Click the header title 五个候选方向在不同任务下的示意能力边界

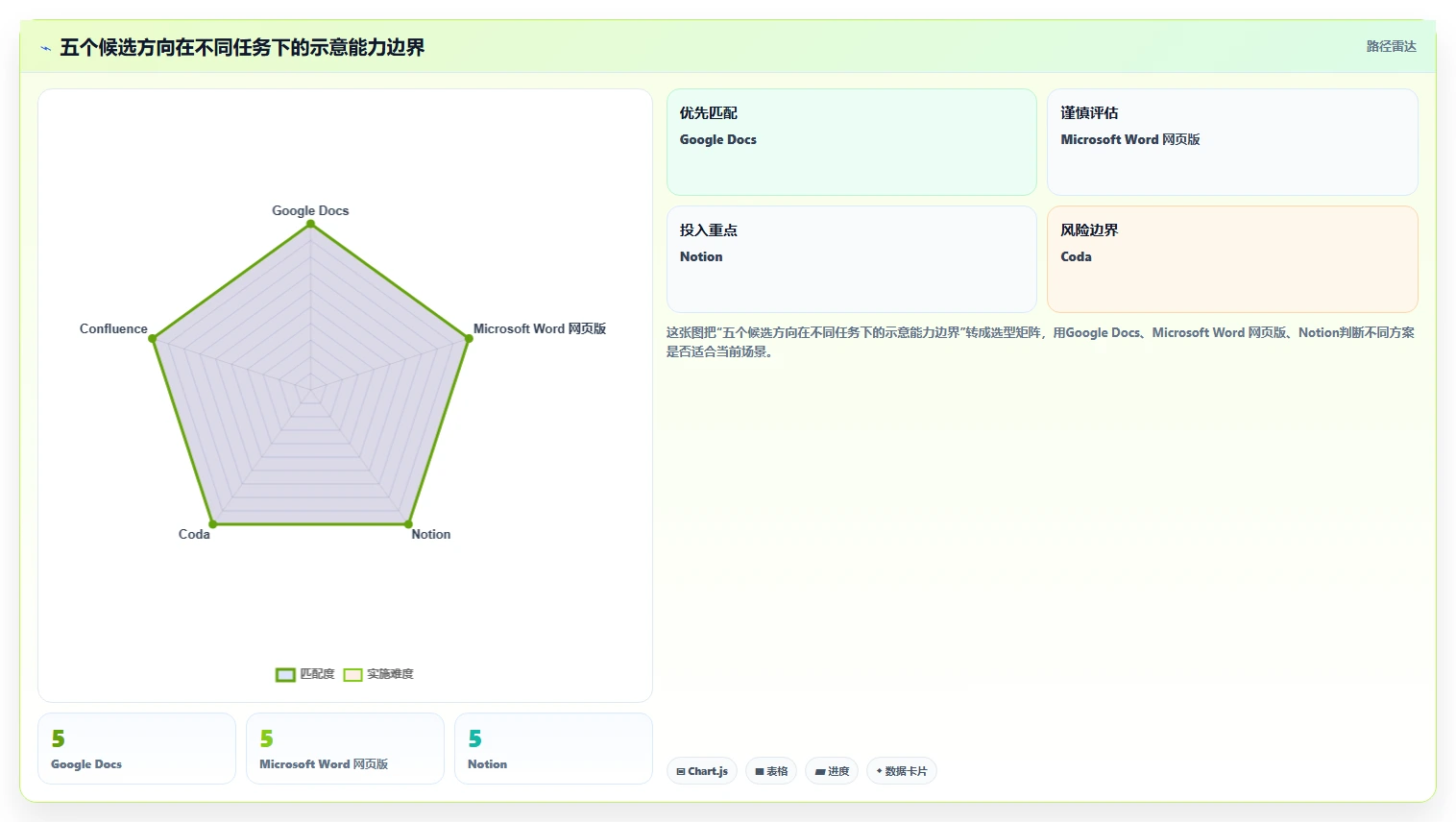click(x=242, y=47)
